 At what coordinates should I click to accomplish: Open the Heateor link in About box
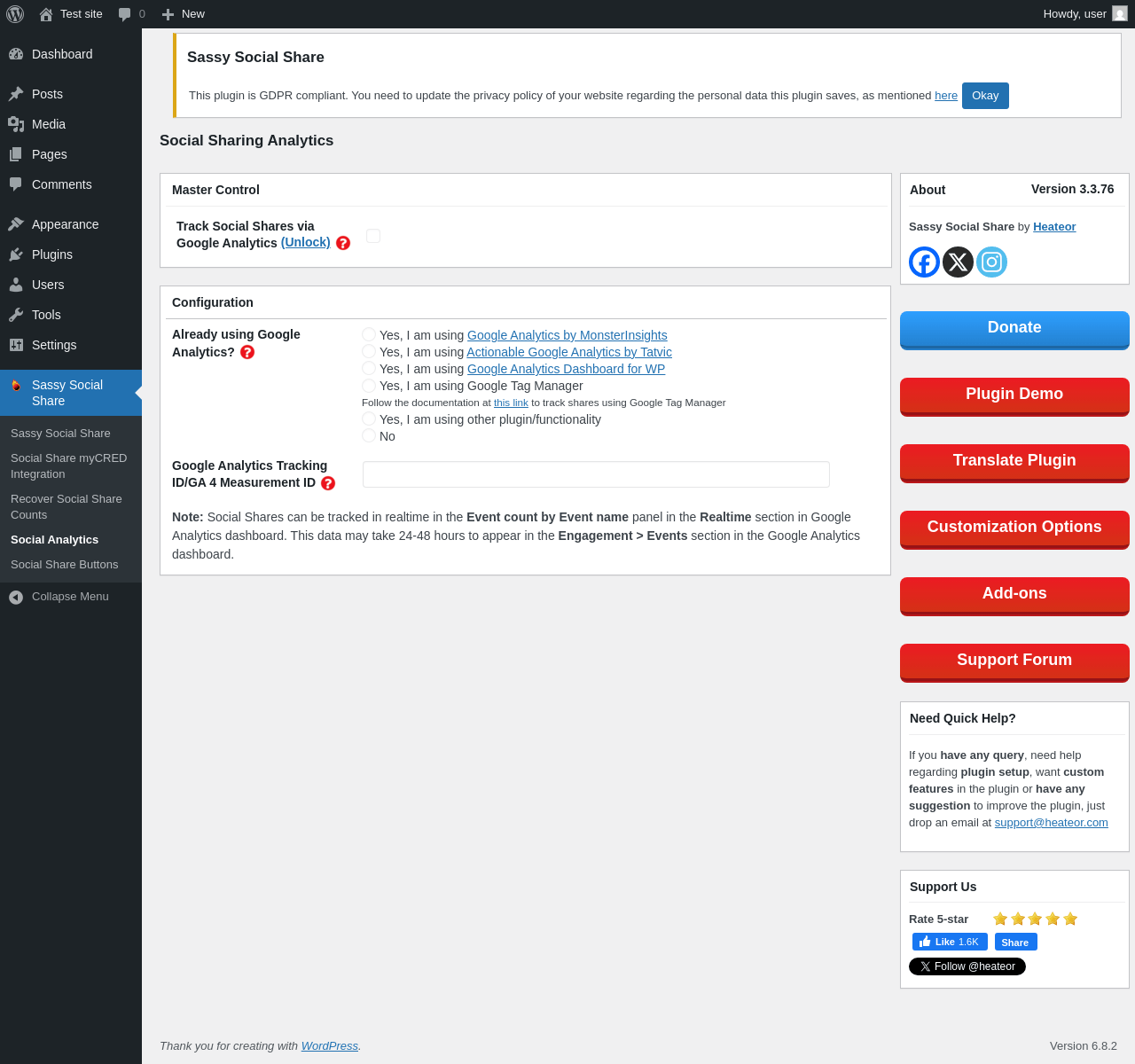coord(1054,227)
